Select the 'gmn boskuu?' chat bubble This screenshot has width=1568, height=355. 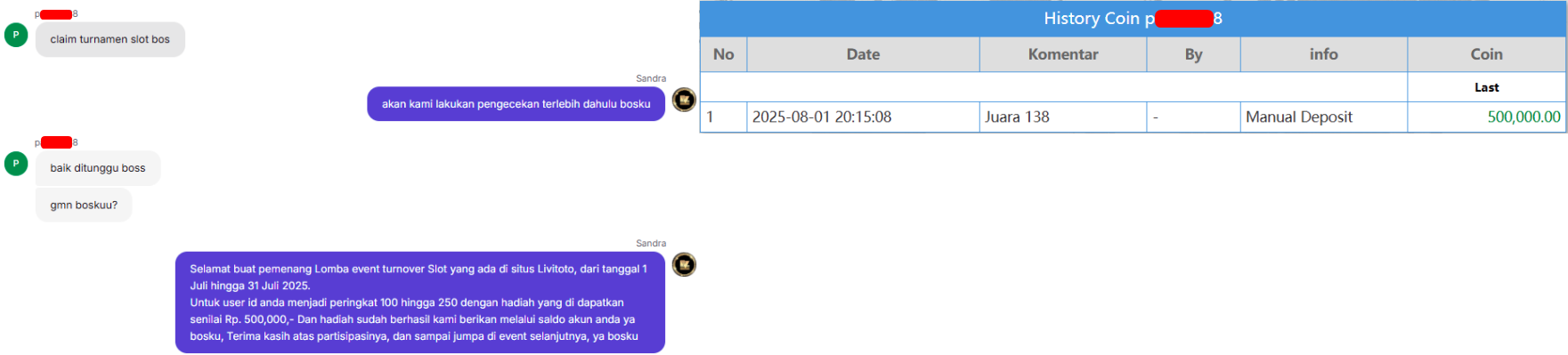coord(84,205)
